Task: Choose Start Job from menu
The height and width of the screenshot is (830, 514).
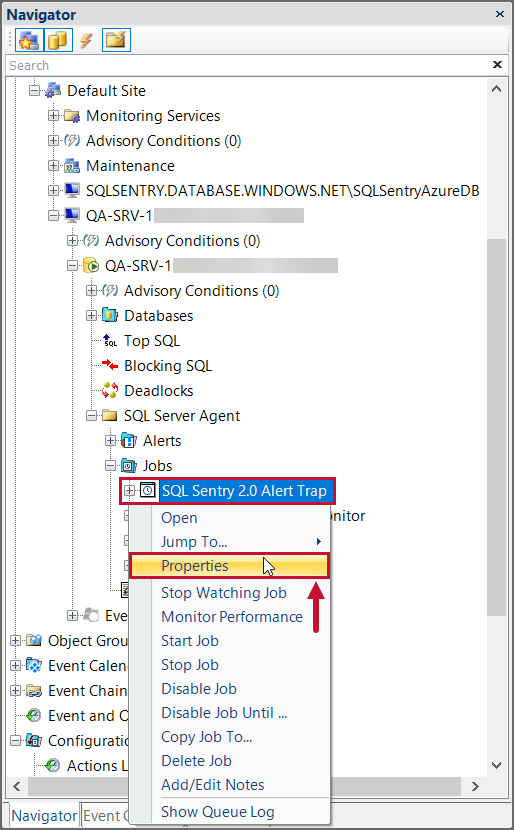Action: coord(229,641)
